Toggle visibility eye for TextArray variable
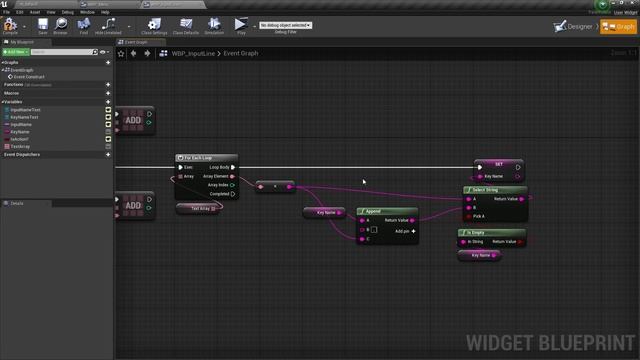Screen dimensions: 640x360 [x=108, y=147]
